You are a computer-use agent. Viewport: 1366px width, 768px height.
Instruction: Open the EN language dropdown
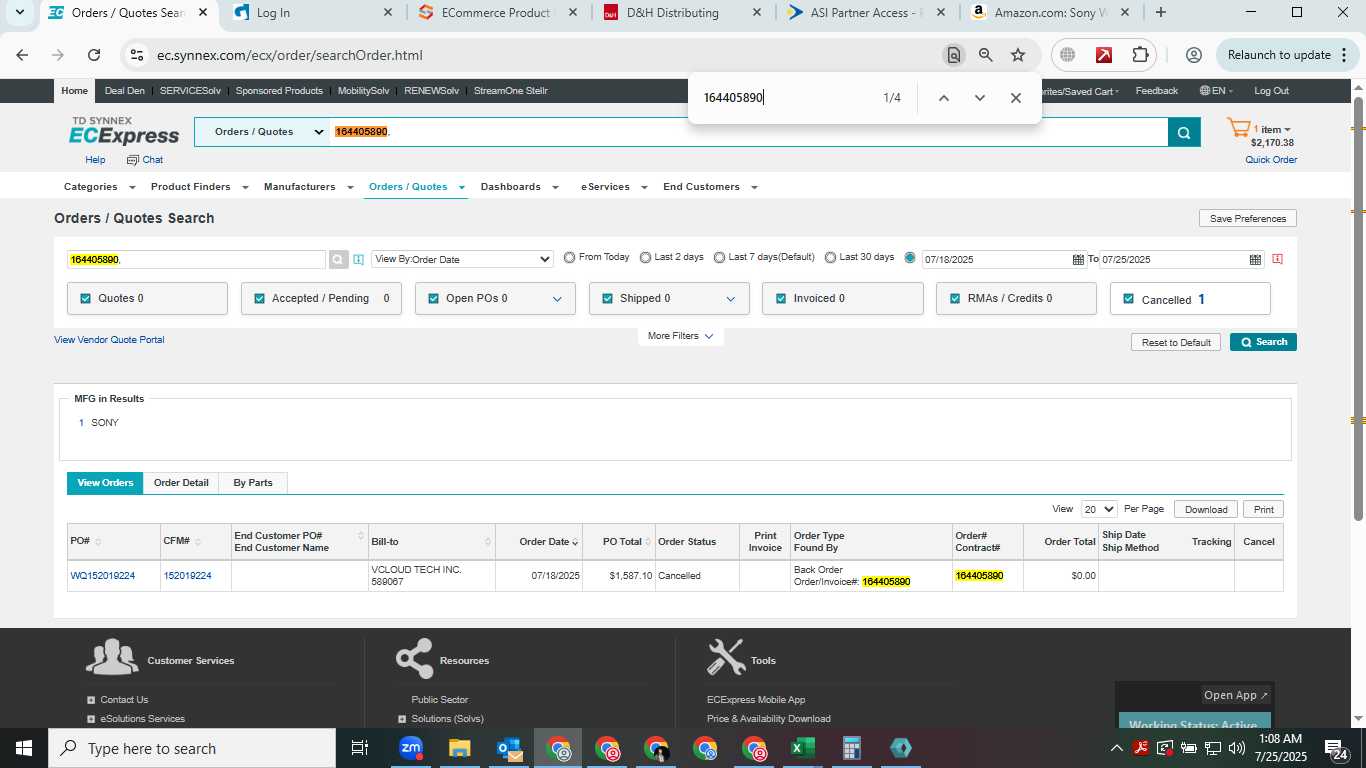click(1216, 91)
